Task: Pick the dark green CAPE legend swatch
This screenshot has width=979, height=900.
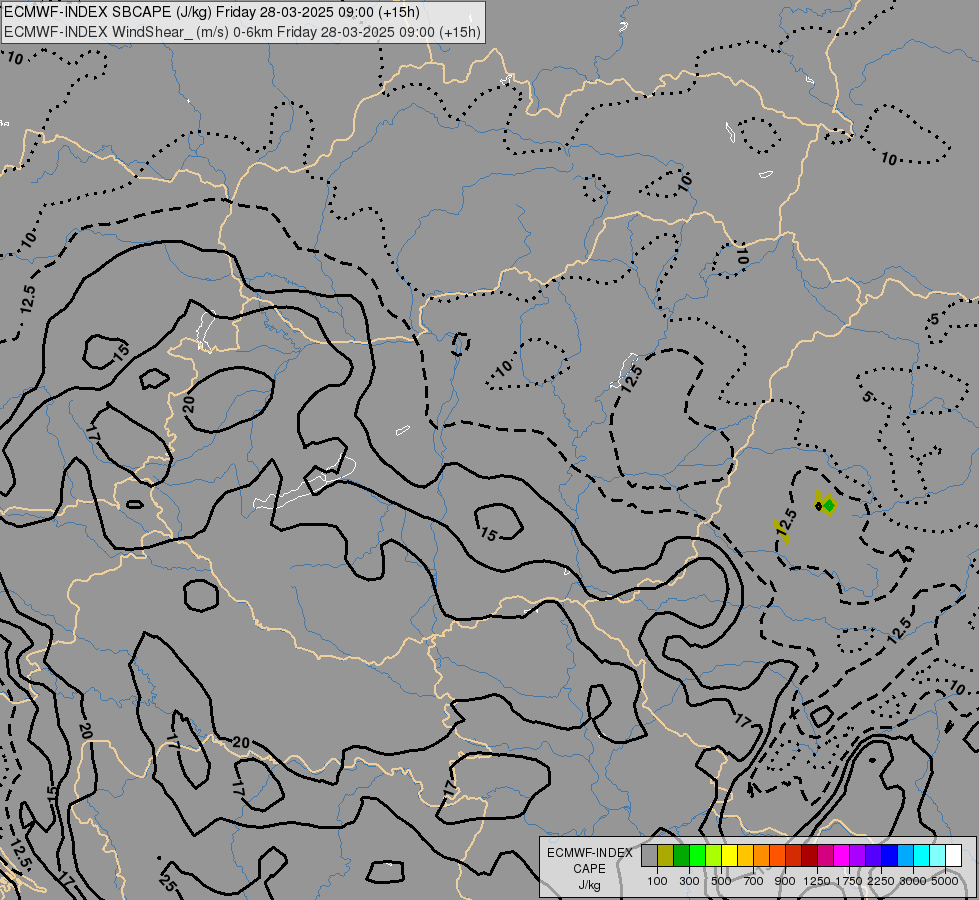Action: (682, 856)
